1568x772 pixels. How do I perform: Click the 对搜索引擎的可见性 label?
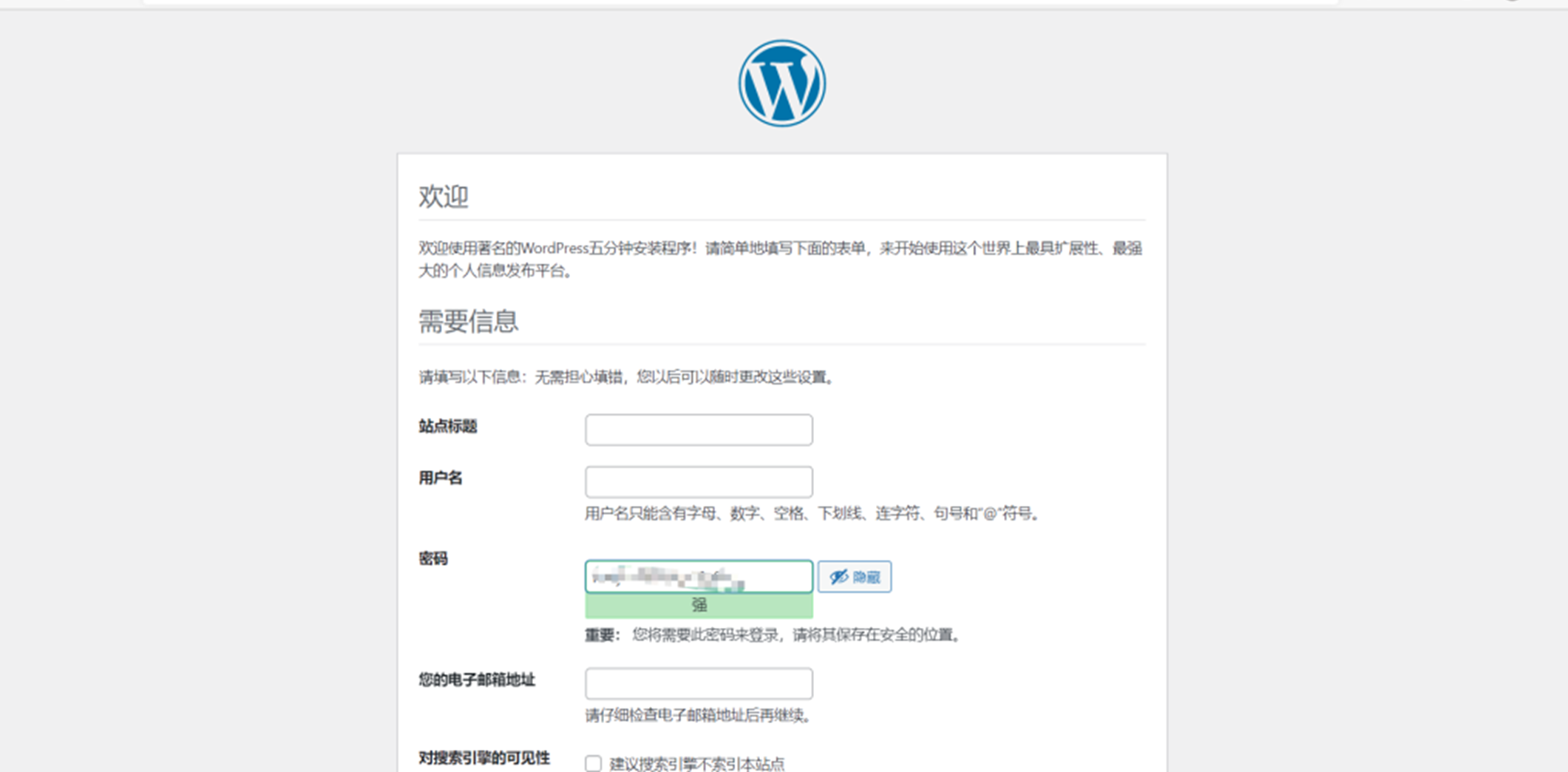click(484, 758)
